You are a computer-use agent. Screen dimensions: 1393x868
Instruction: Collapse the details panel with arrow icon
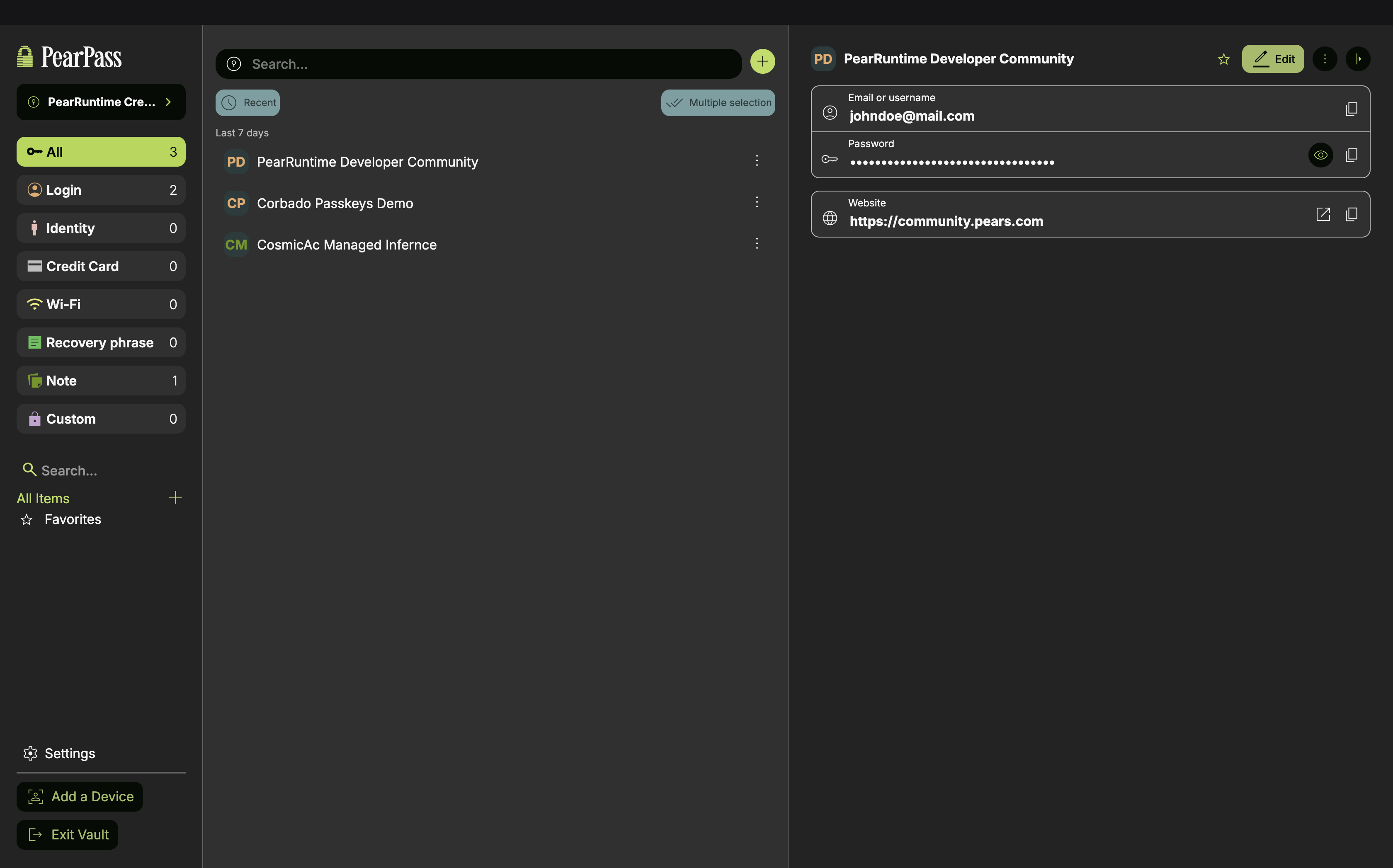(x=1357, y=59)
